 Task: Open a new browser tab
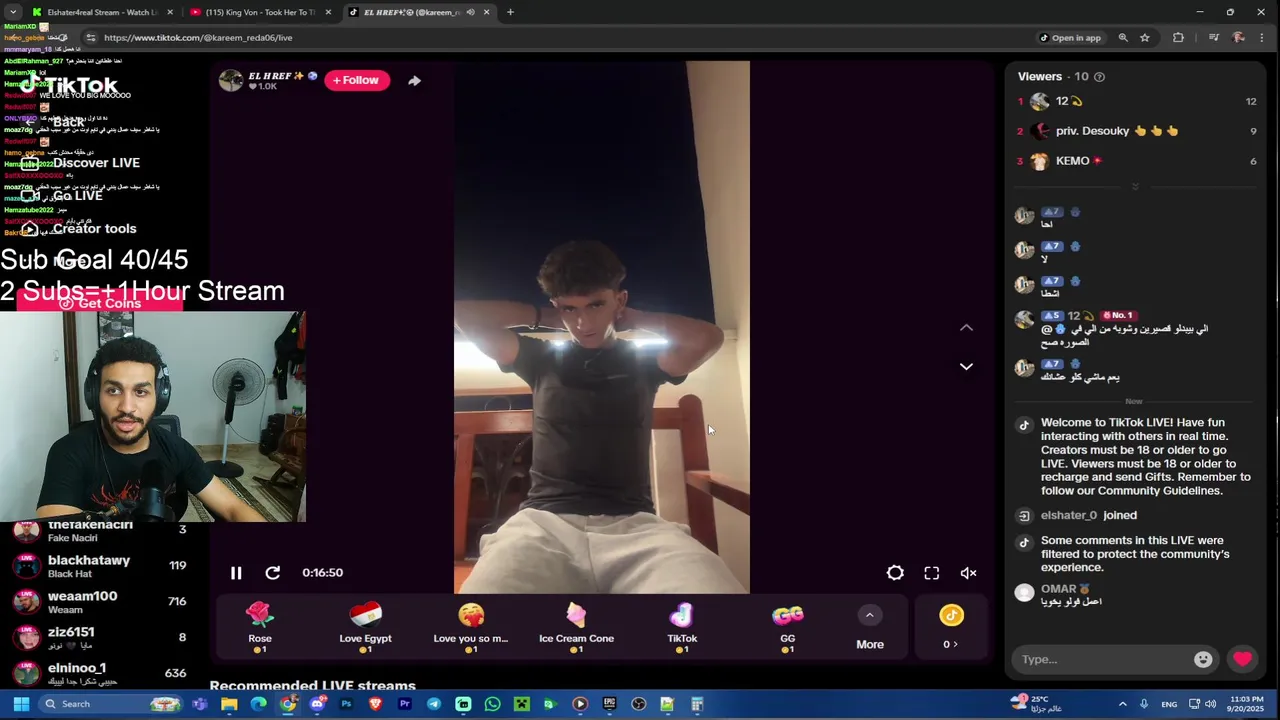[x=510, y=12]
